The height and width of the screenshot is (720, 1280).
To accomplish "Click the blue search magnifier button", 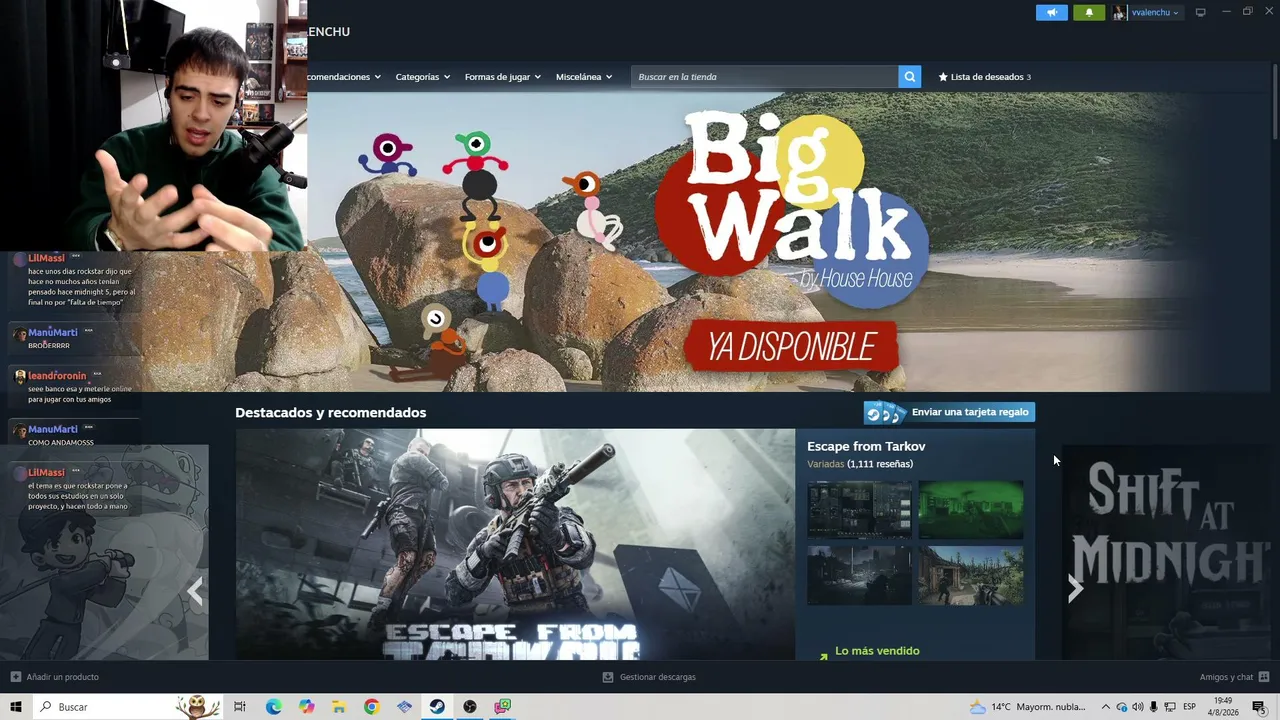I will (x=909, y=77).
